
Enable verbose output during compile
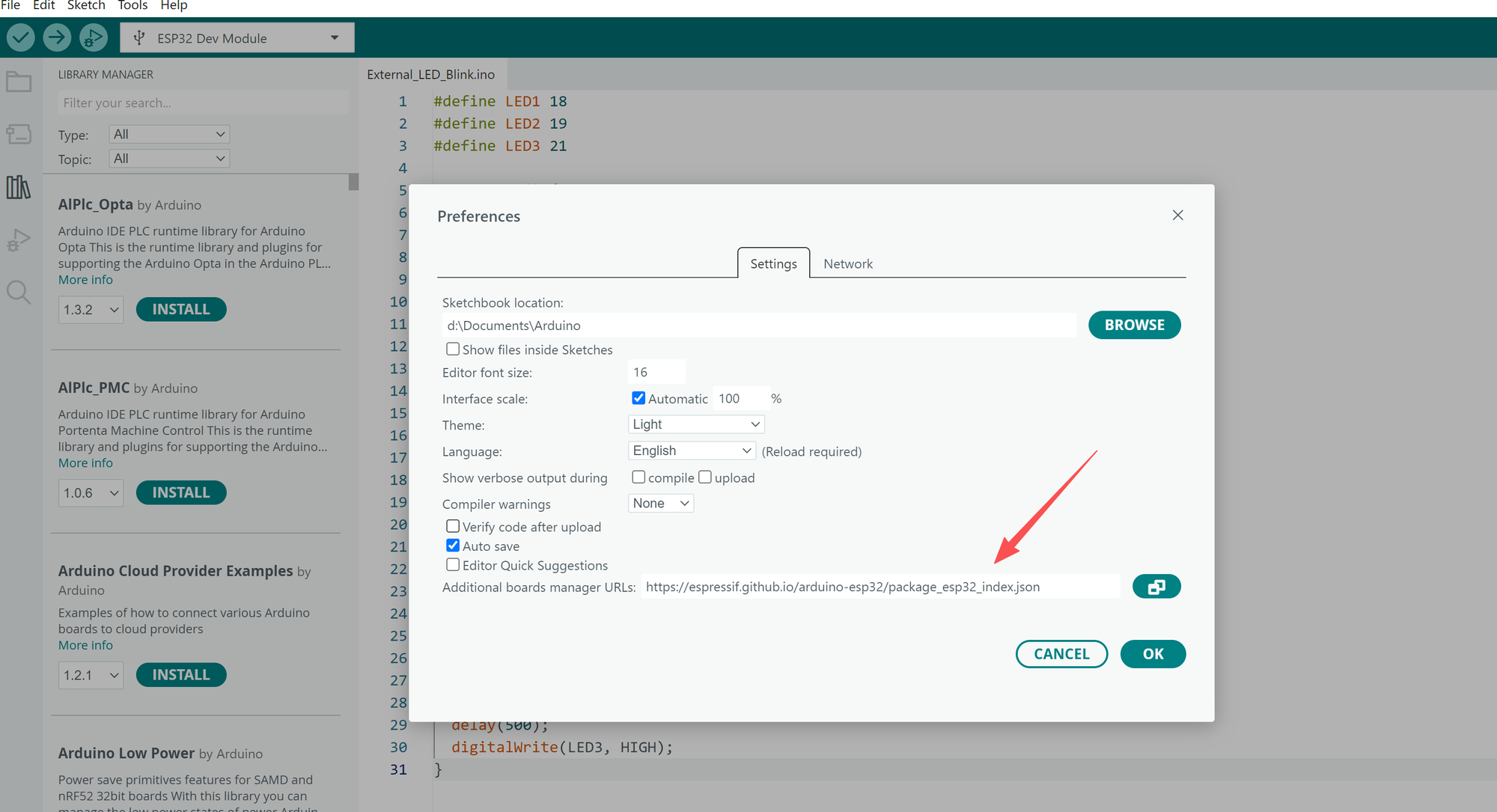(x=638, y=477)
